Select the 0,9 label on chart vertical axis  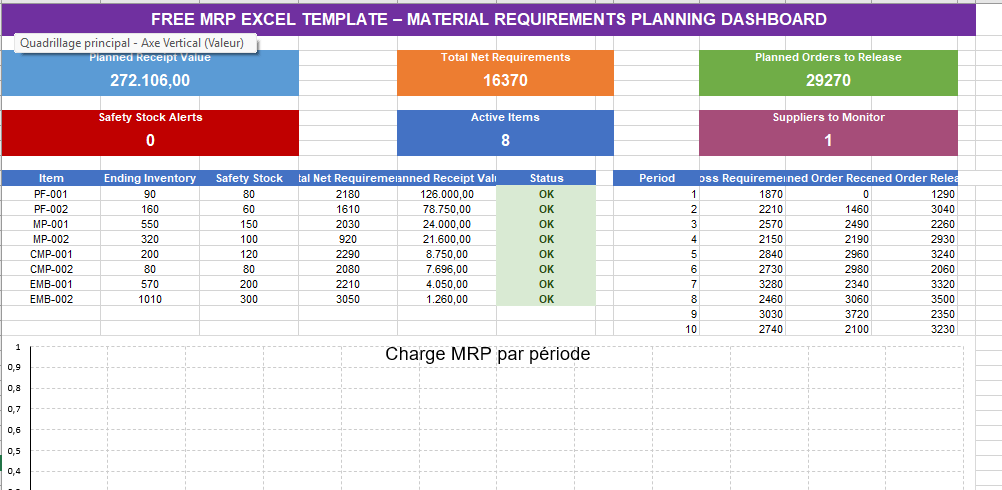pos(14,367)
